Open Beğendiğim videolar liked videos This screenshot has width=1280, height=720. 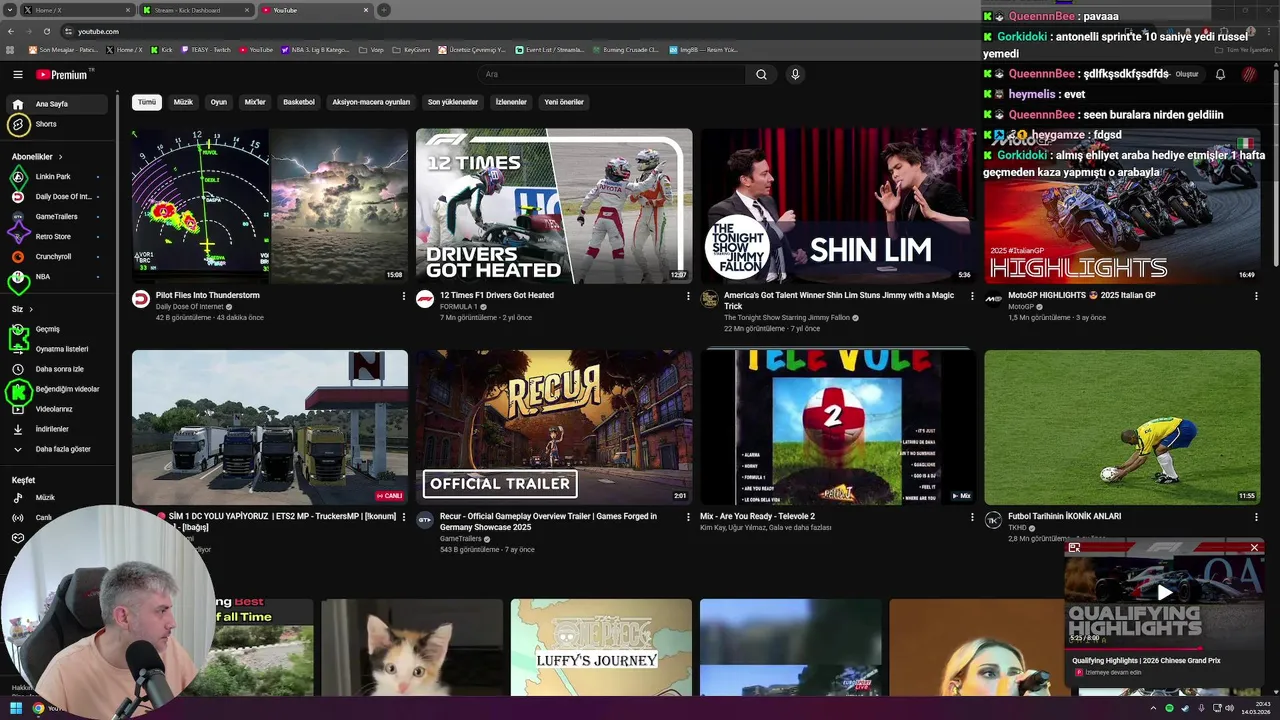(55, 389)
